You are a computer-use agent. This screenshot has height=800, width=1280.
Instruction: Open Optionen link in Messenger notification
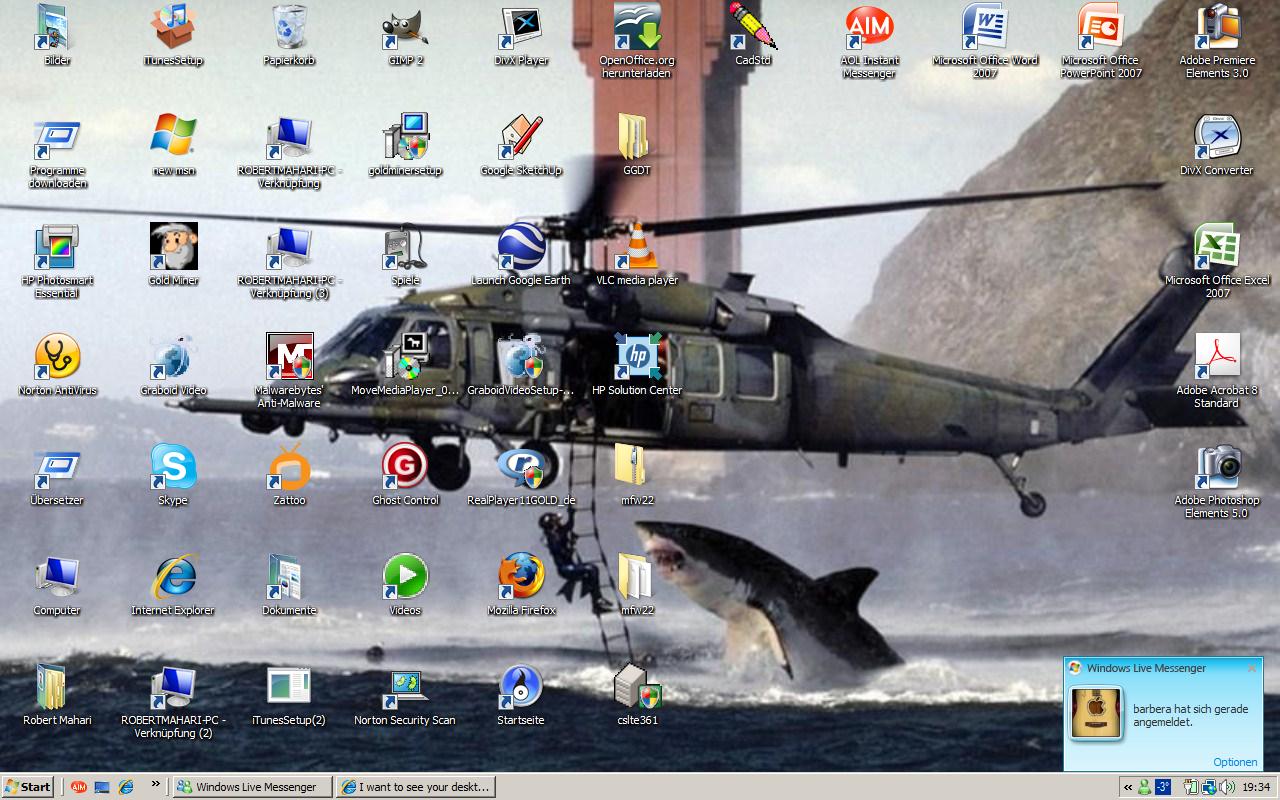1235,762
